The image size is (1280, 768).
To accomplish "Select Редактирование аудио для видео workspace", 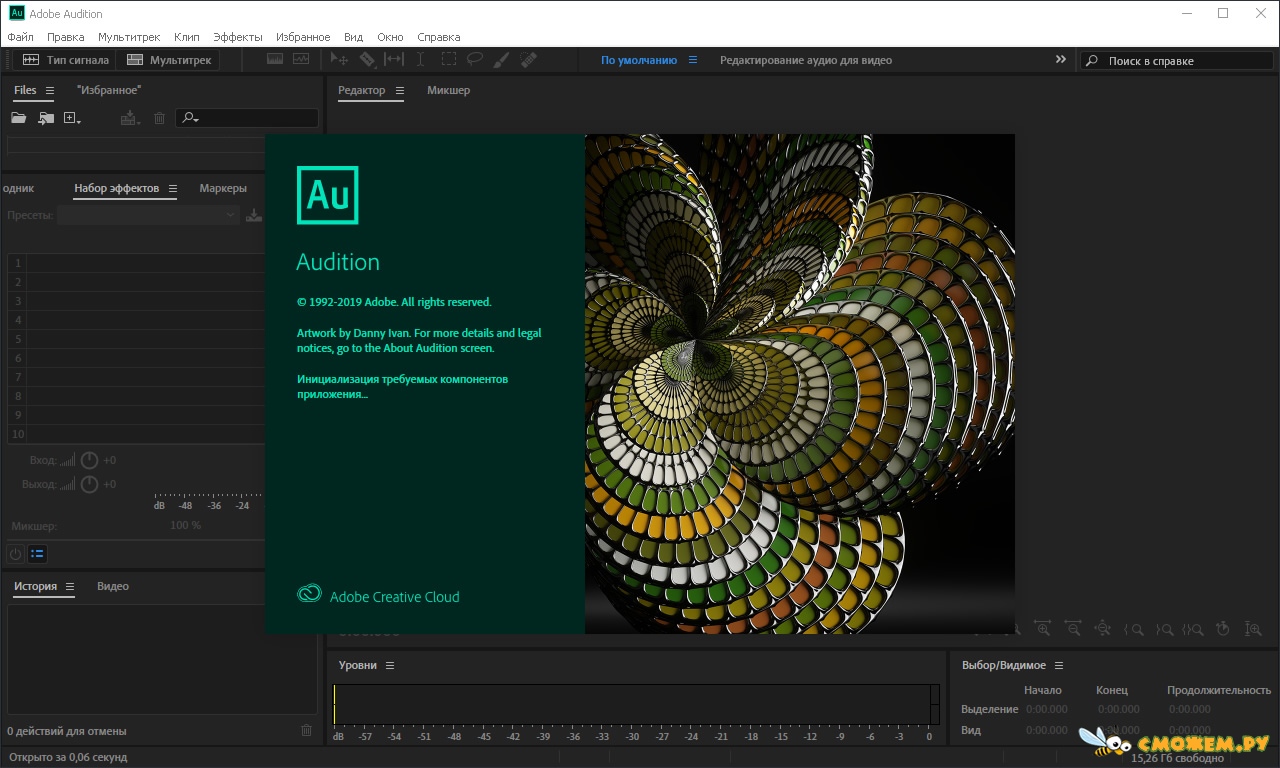I will [x=806, y=60].
